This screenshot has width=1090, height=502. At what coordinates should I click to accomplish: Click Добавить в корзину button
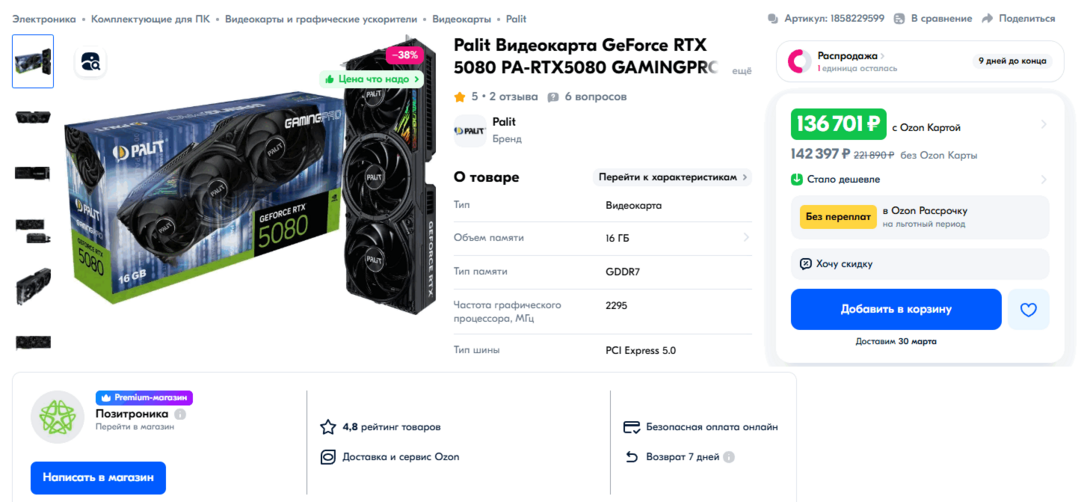click(x=895, y=309)
